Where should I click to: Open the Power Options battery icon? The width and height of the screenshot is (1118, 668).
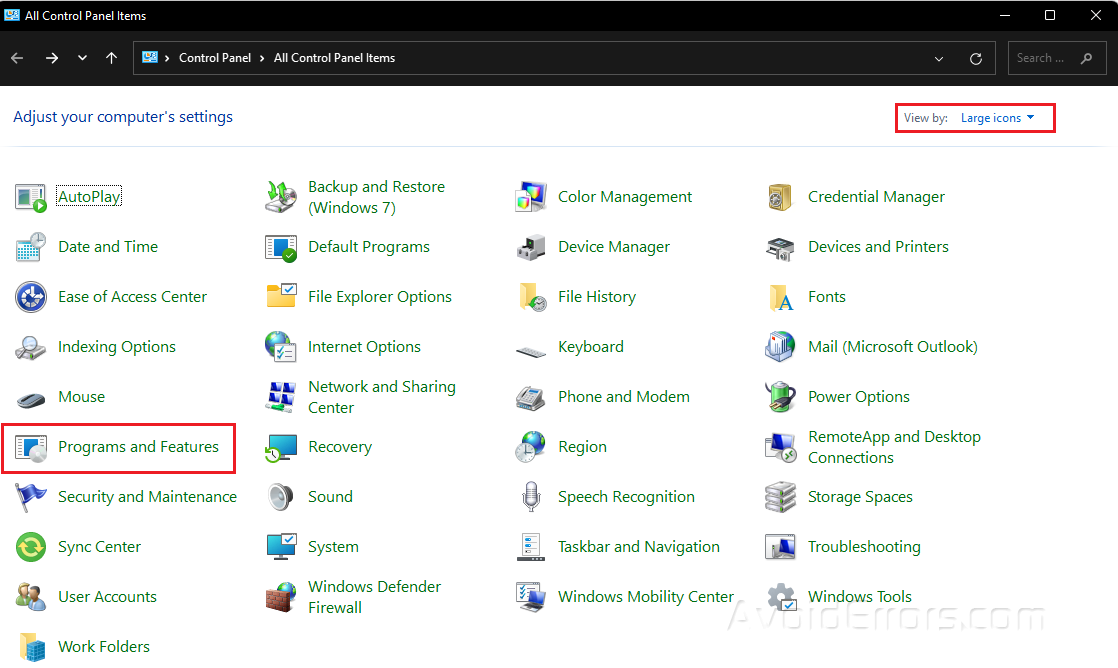(780, 397)
